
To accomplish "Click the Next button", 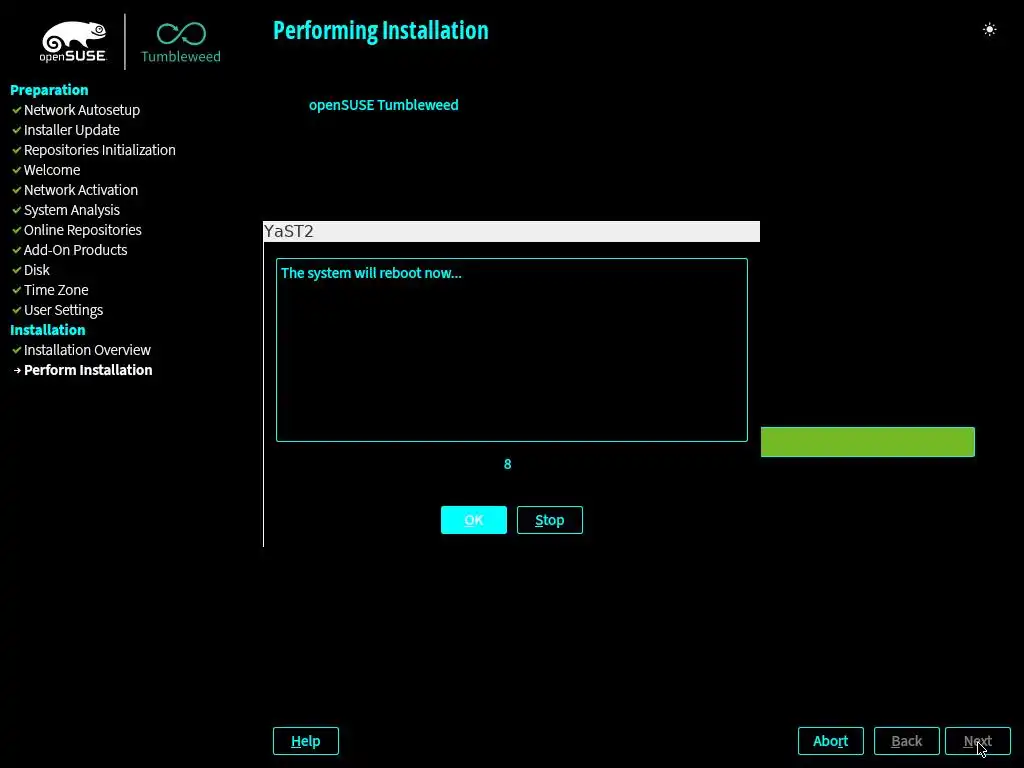I will coord(978,741).
